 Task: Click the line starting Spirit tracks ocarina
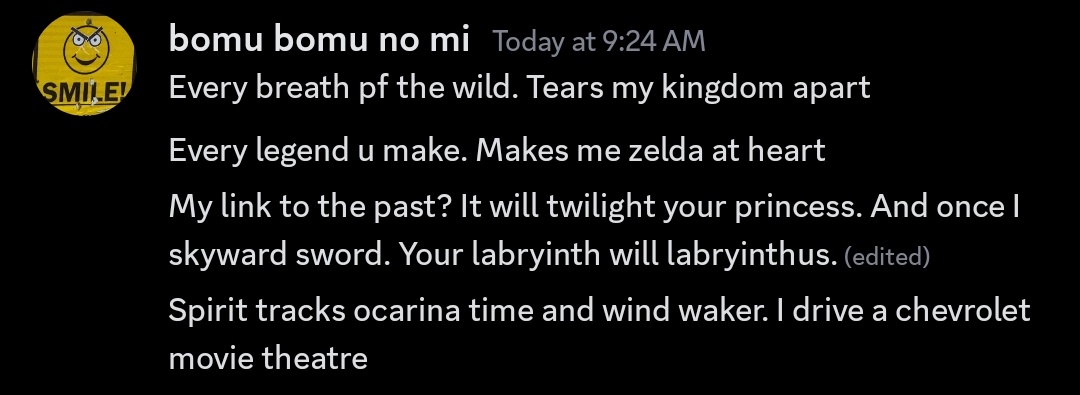599,310
